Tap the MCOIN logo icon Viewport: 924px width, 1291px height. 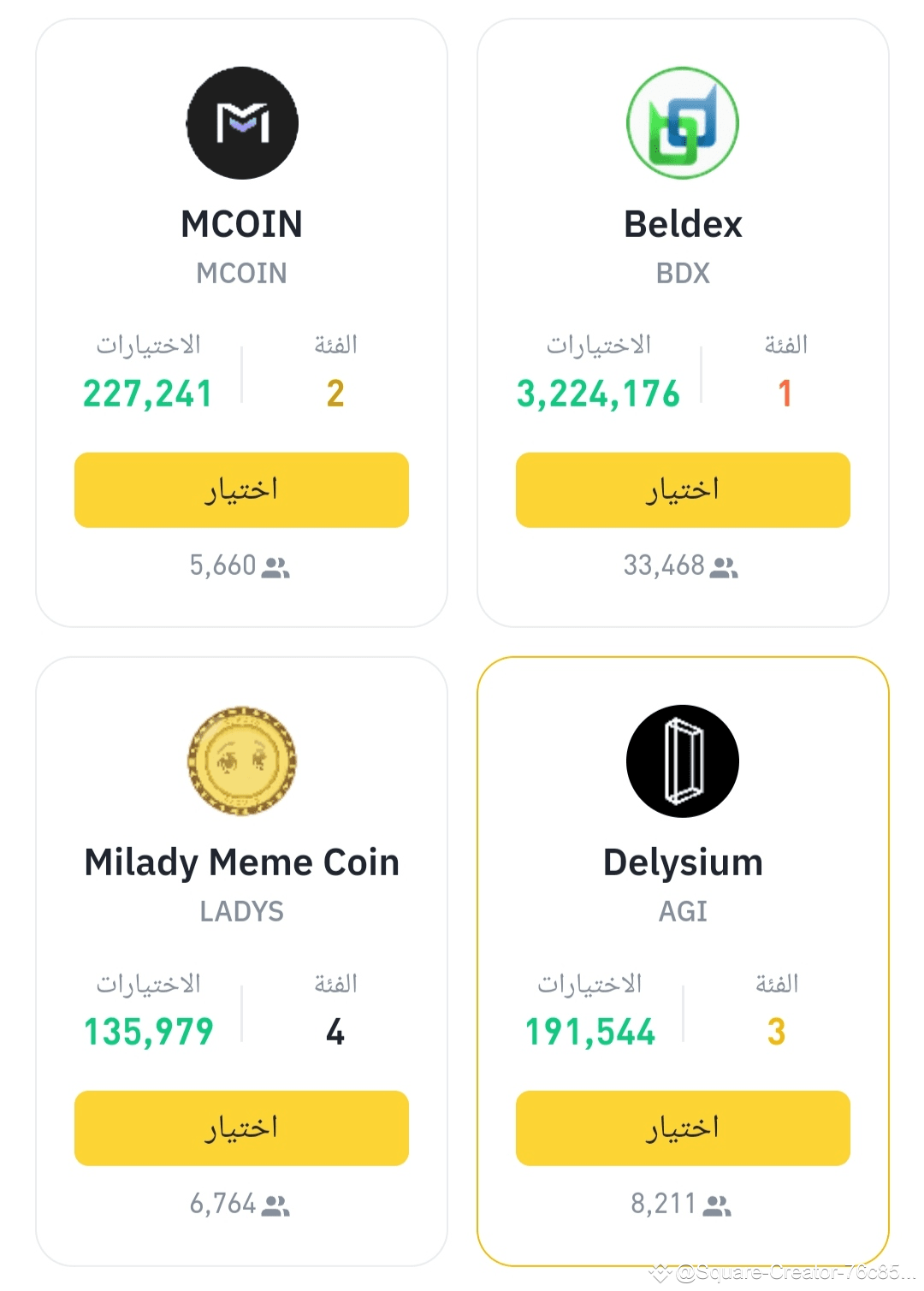(242, 123)
